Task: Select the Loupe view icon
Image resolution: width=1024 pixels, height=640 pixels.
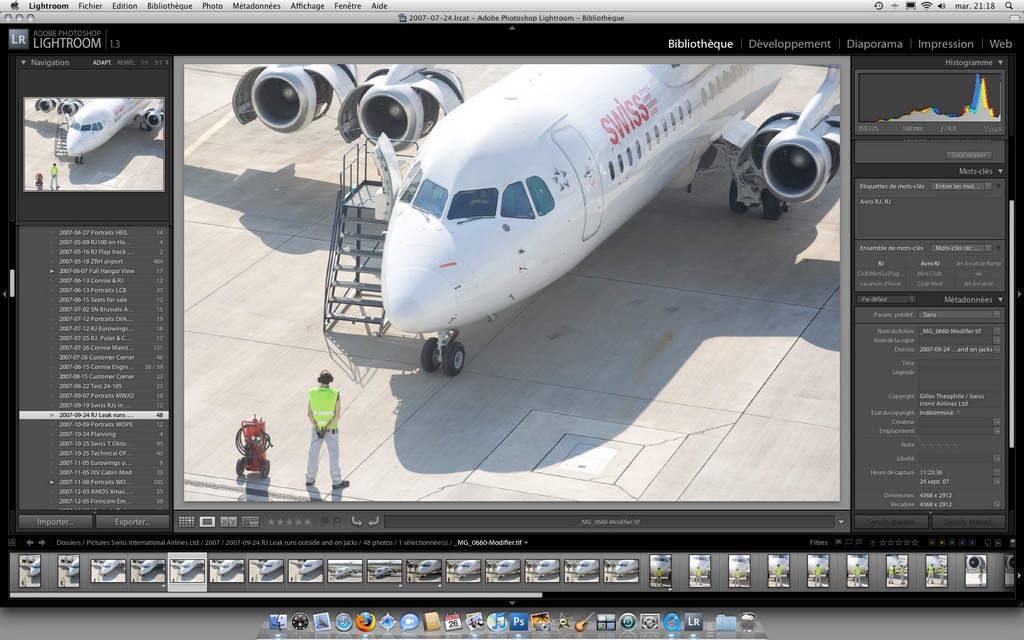Action: [x=207, y=522]
